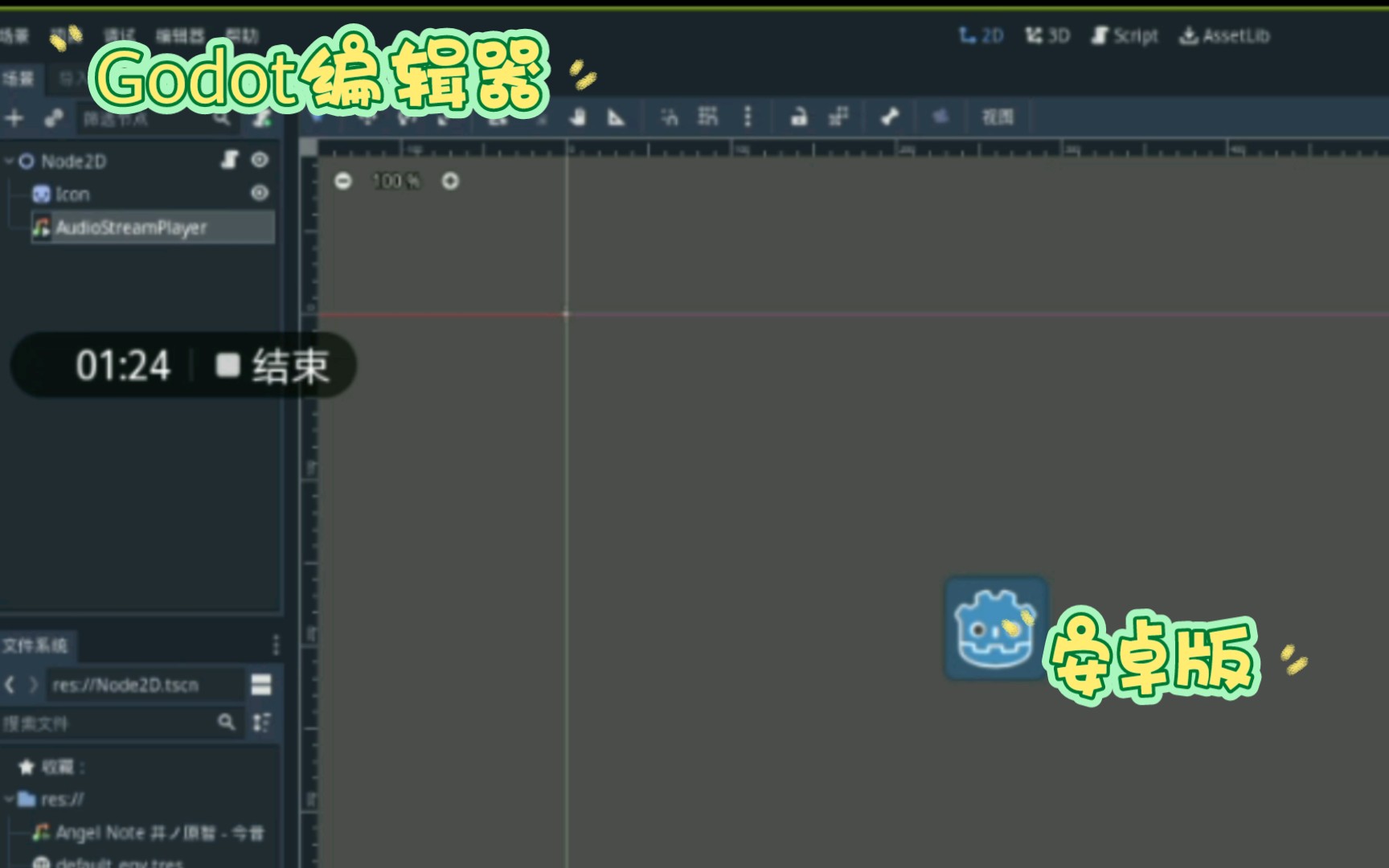The height and width of the screenshot is (868, 1389).
Task: Click the 搜索文件 search files field
Action: pos(121,723)
